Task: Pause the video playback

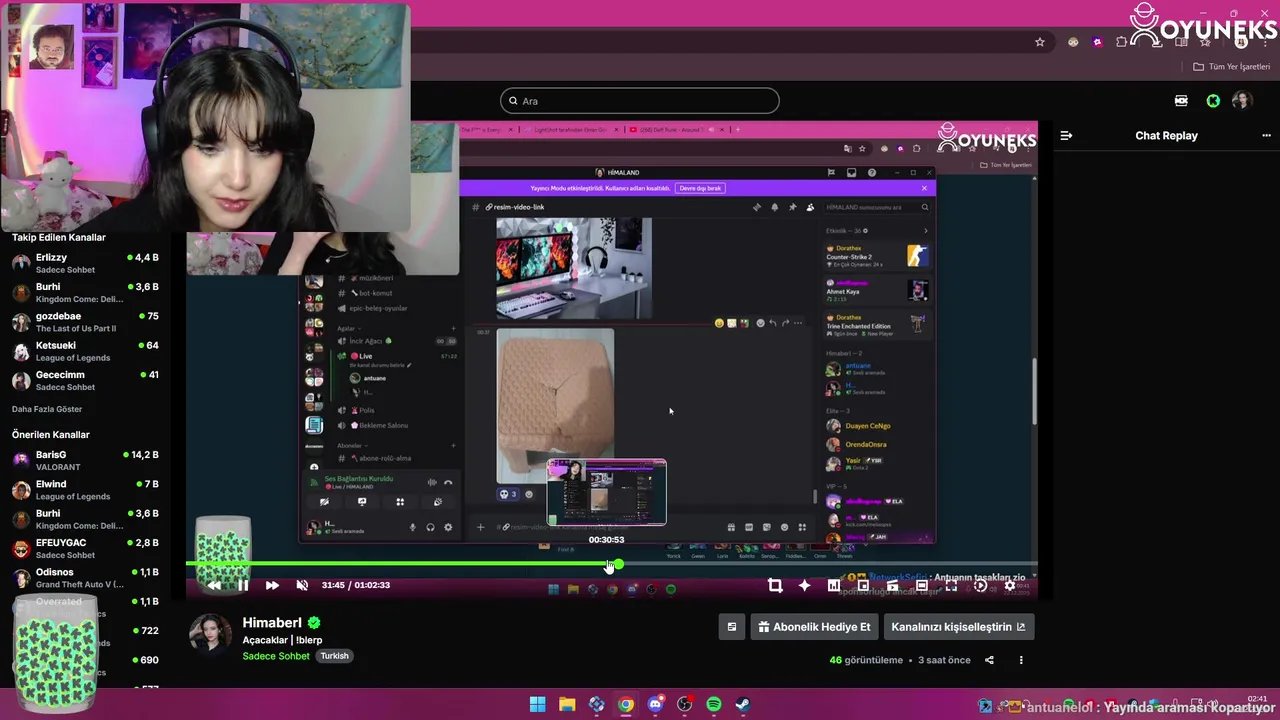Action: (243, 585)
